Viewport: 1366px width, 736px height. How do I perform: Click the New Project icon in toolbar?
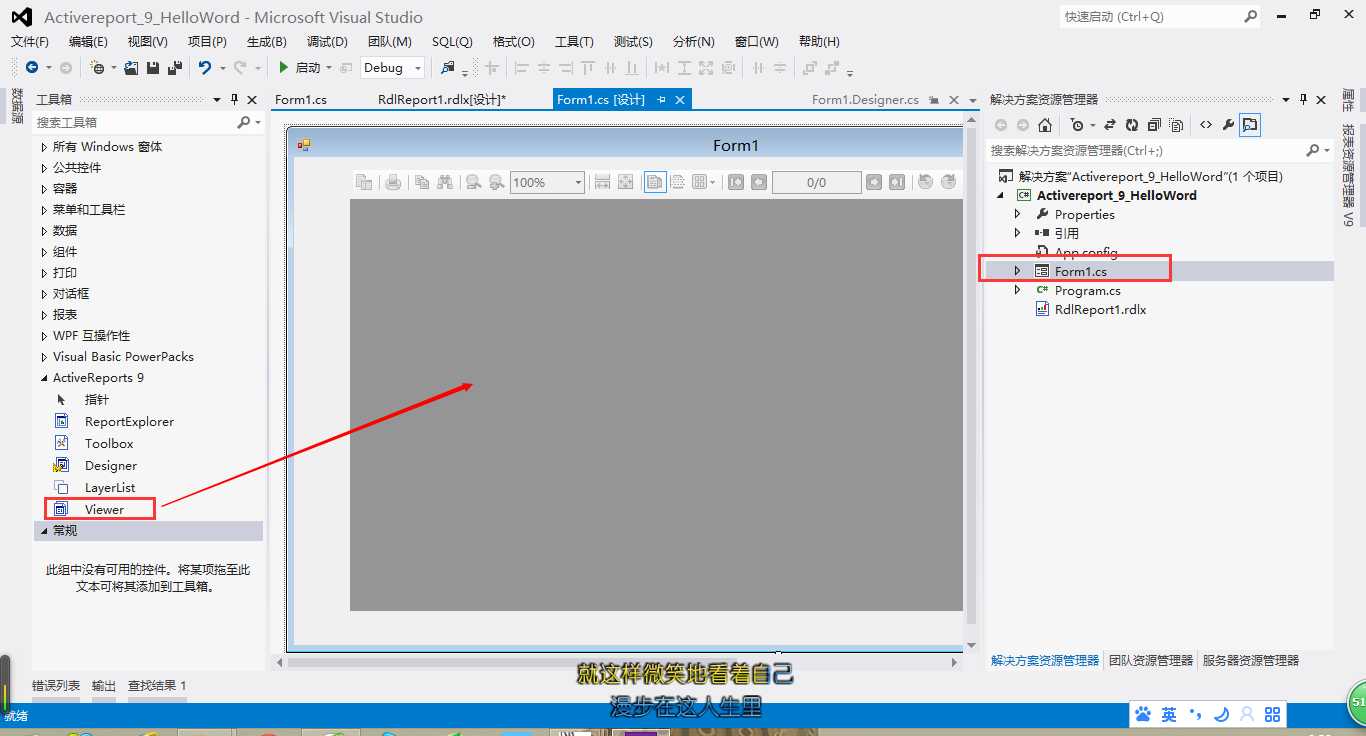[x=97, y=67]
